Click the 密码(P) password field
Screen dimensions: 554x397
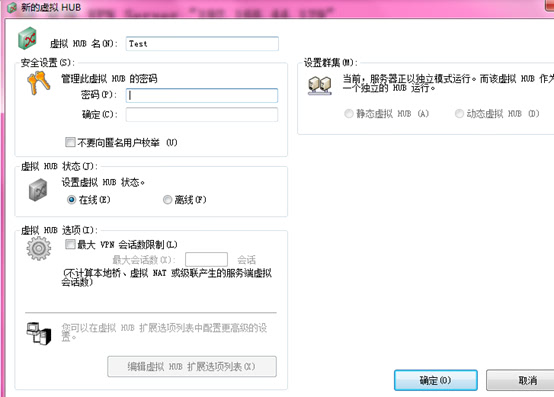point(202,95)
